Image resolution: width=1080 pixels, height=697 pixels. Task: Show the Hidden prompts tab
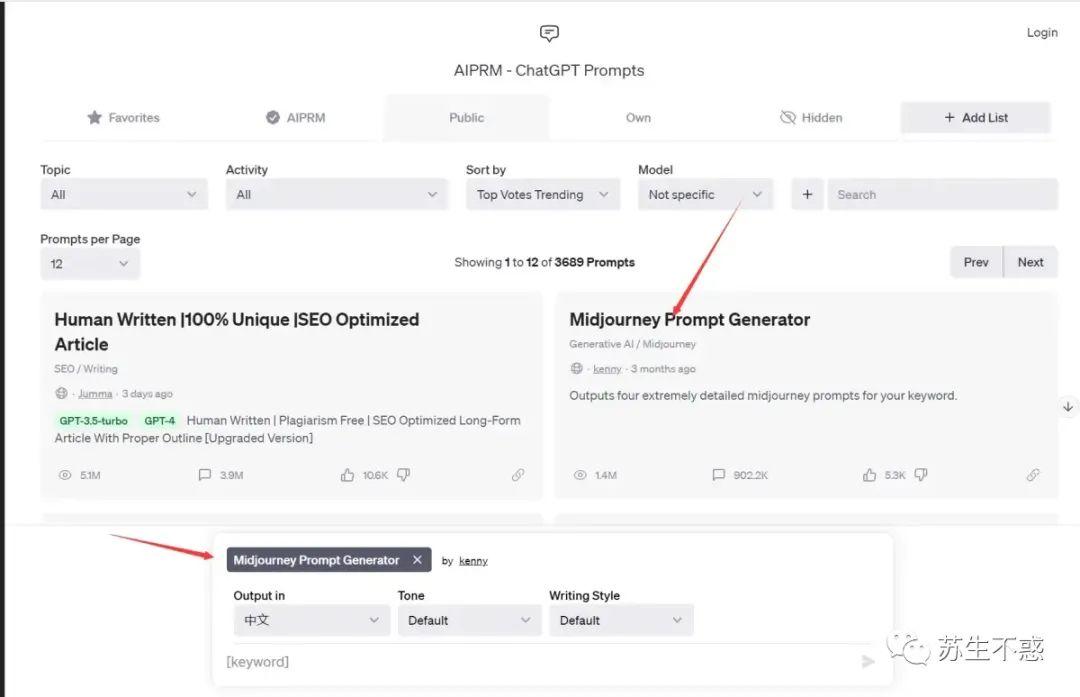pyautogui.click(x=811, y=118)
